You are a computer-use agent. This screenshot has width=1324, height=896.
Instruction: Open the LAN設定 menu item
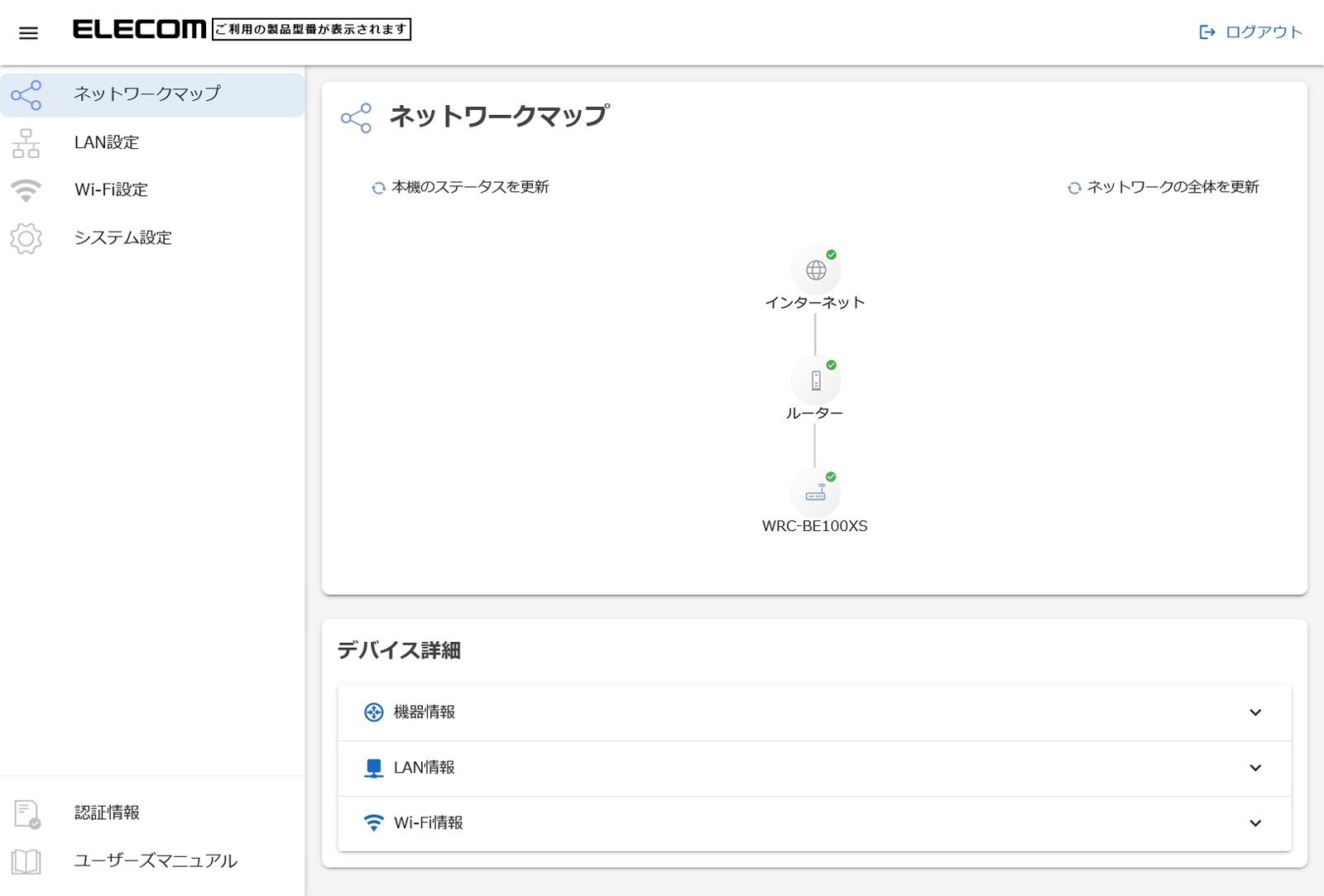pos(107,142)
